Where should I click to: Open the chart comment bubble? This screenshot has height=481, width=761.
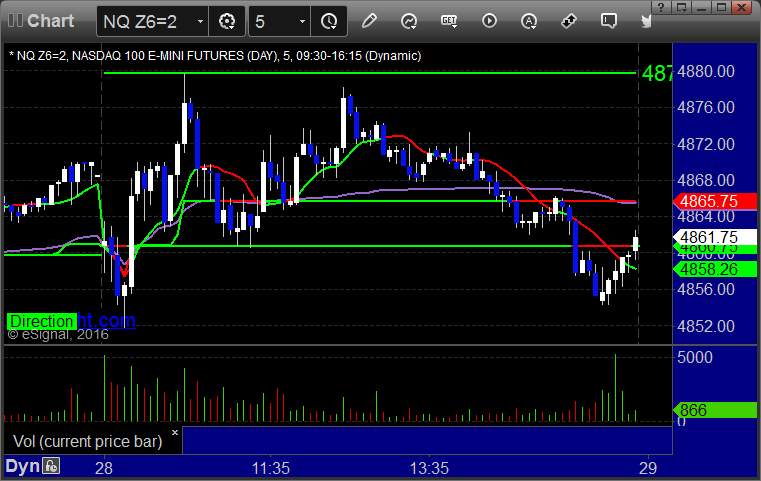pos(609,21)
